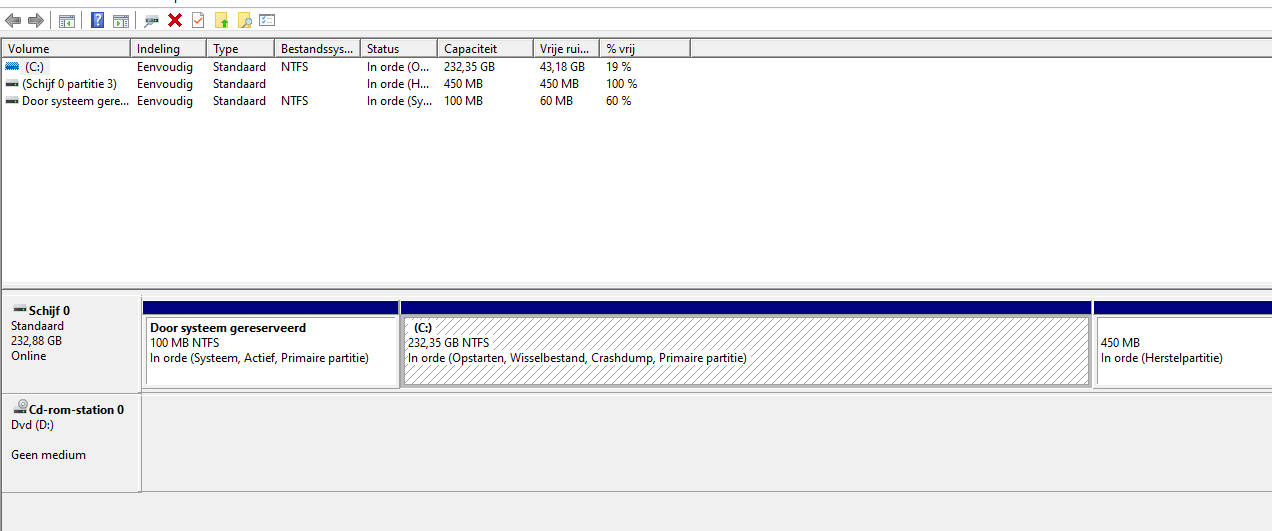Viewport: 1272px width, 531px height.
Task: Click the '100 %' free percentage cell
Action: point(621,84)
